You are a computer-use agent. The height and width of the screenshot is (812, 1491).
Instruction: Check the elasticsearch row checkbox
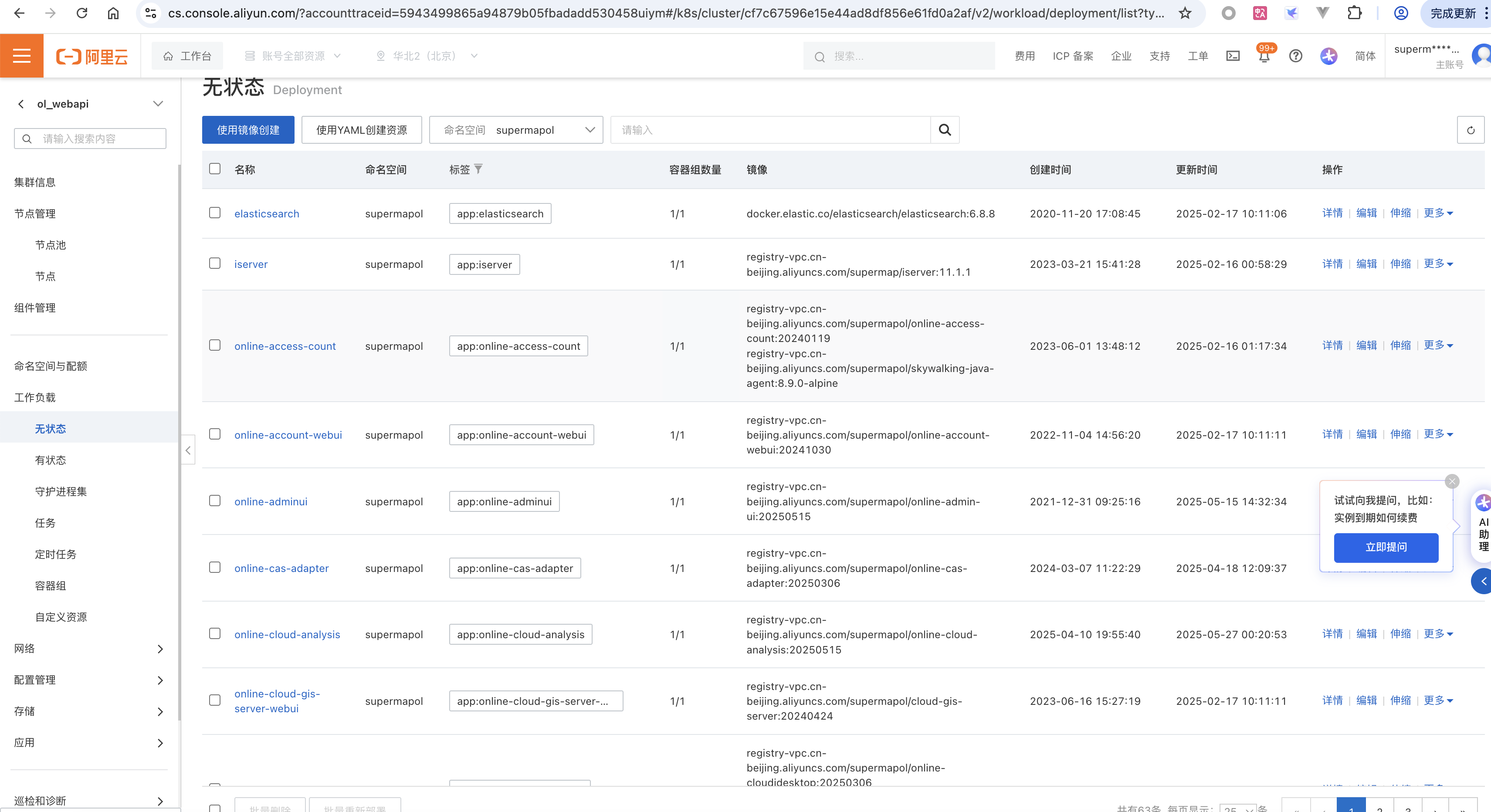coord(215,213)
